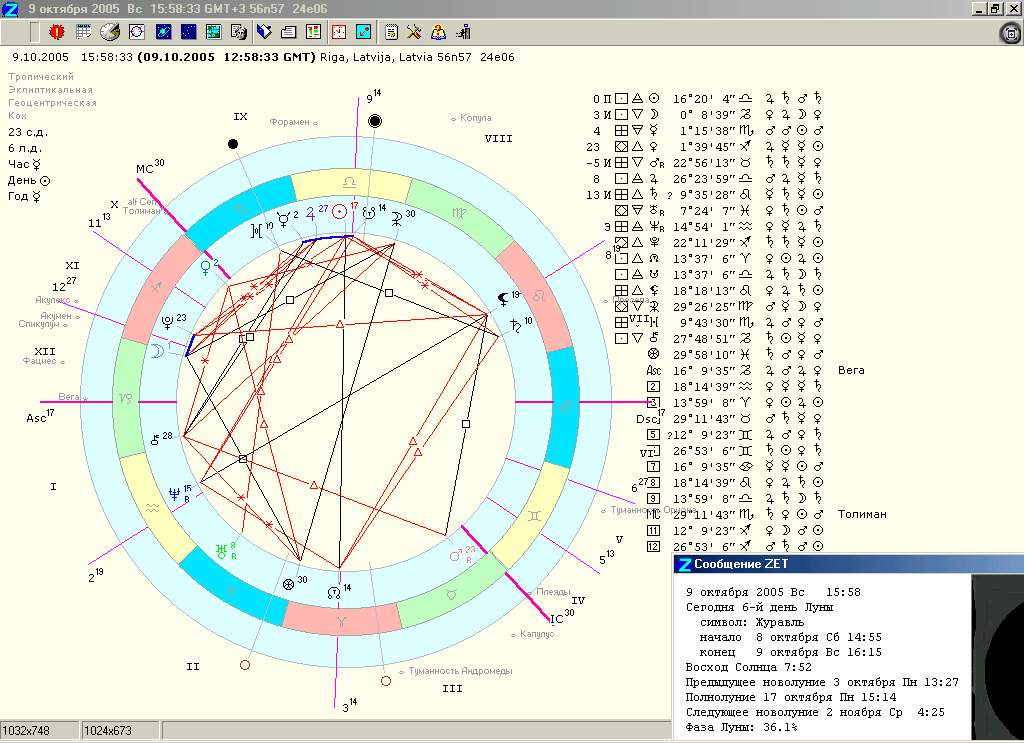1026x743 pixels.
Task: Click the 'Тропический' zodiac setting label
Action: [x=41, y=77]
